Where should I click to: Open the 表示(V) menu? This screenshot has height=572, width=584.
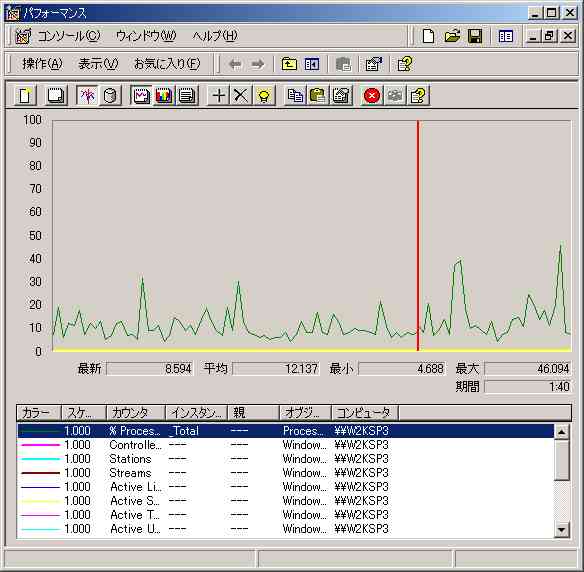click(98, 64)
